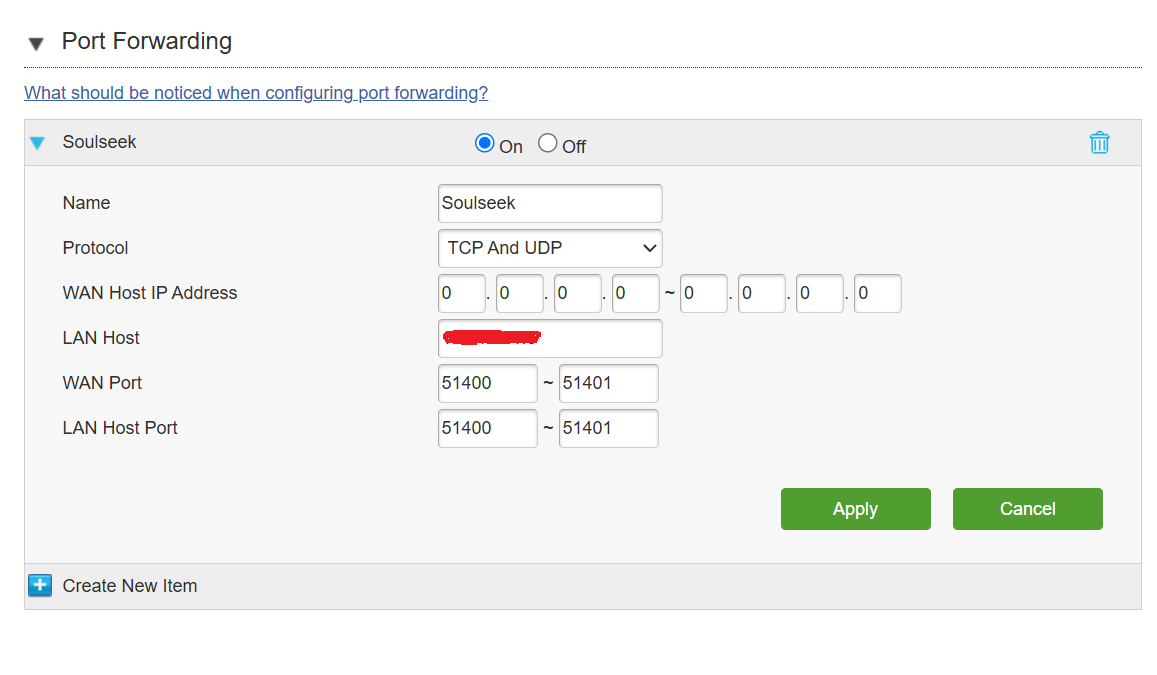This screenshot has width=1157, height=675.
Task: Cancel the port forwarding changes
Action: coord(1027,509)
